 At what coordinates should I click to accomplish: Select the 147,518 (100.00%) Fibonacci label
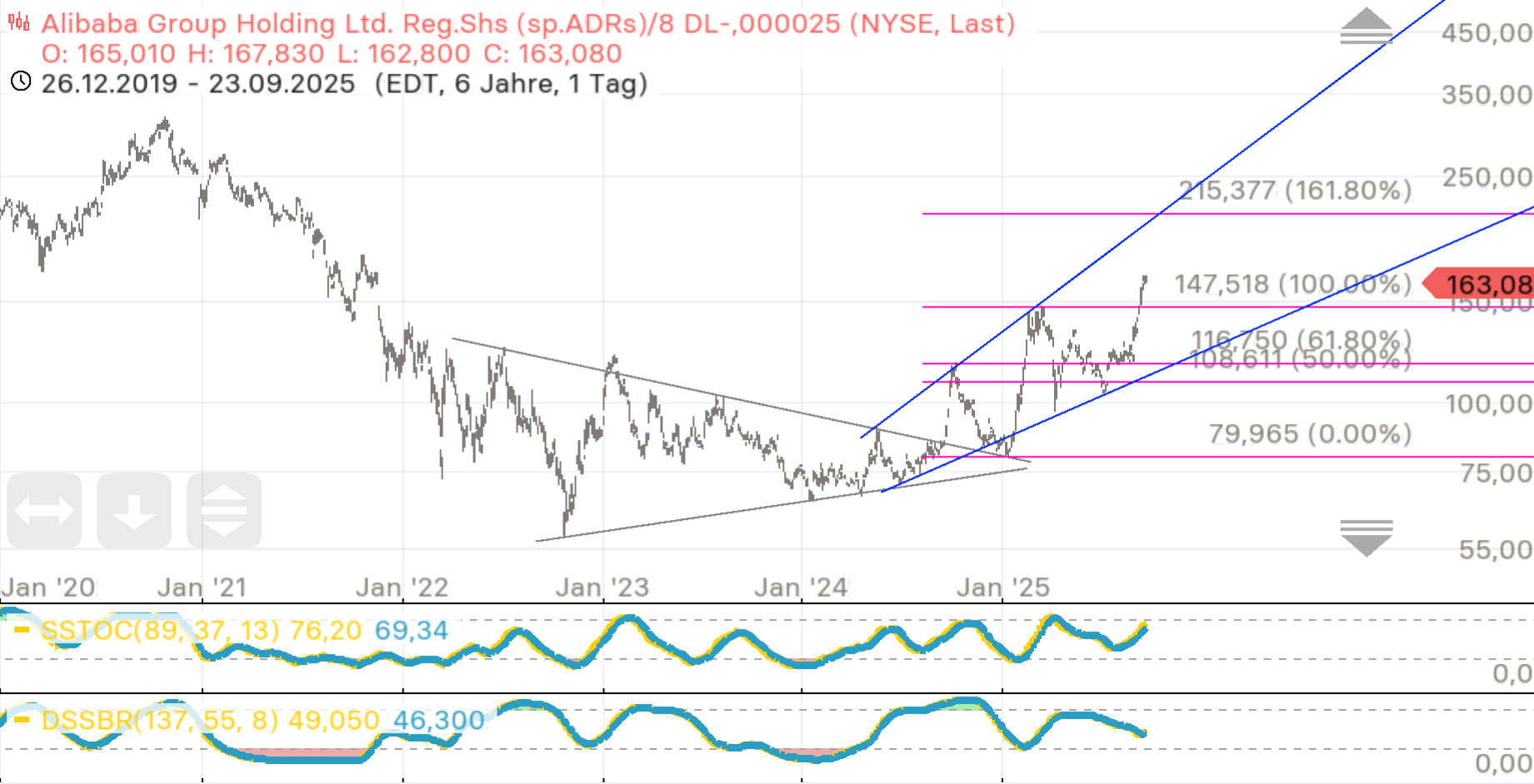coord(1292,285)
